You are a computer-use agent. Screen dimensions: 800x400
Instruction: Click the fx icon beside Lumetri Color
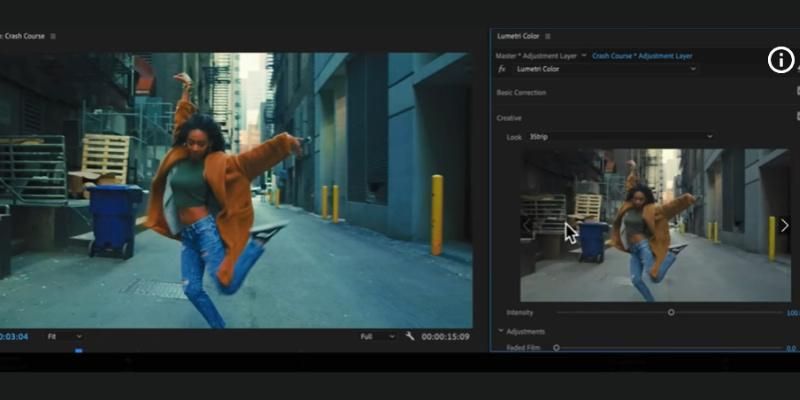(503, 69)
